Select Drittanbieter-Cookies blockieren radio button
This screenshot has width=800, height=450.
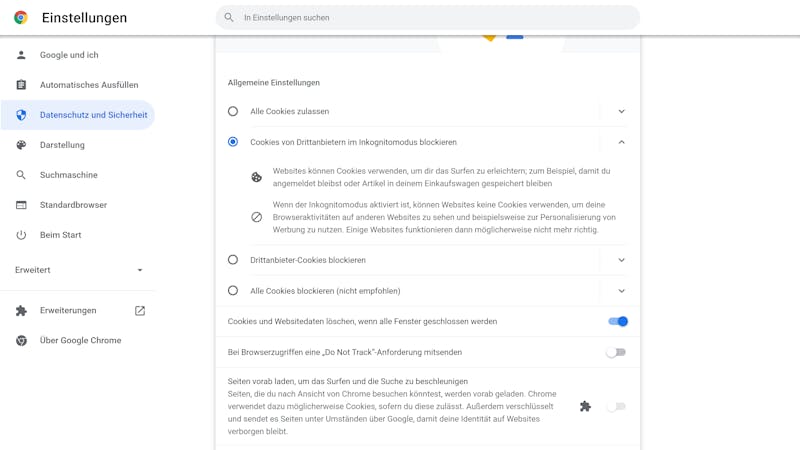click(233, 260)
